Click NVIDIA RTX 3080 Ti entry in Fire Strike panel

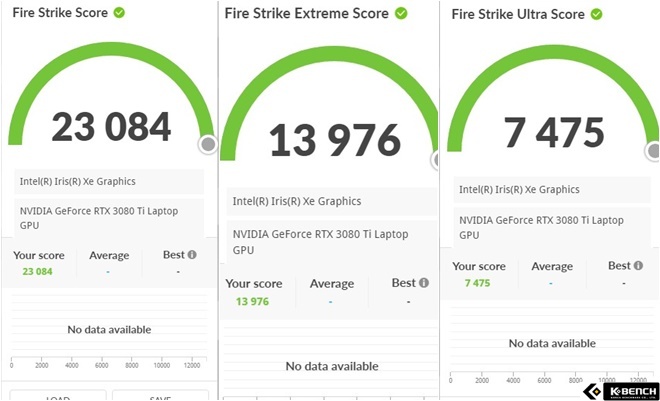tap(109, 218)
